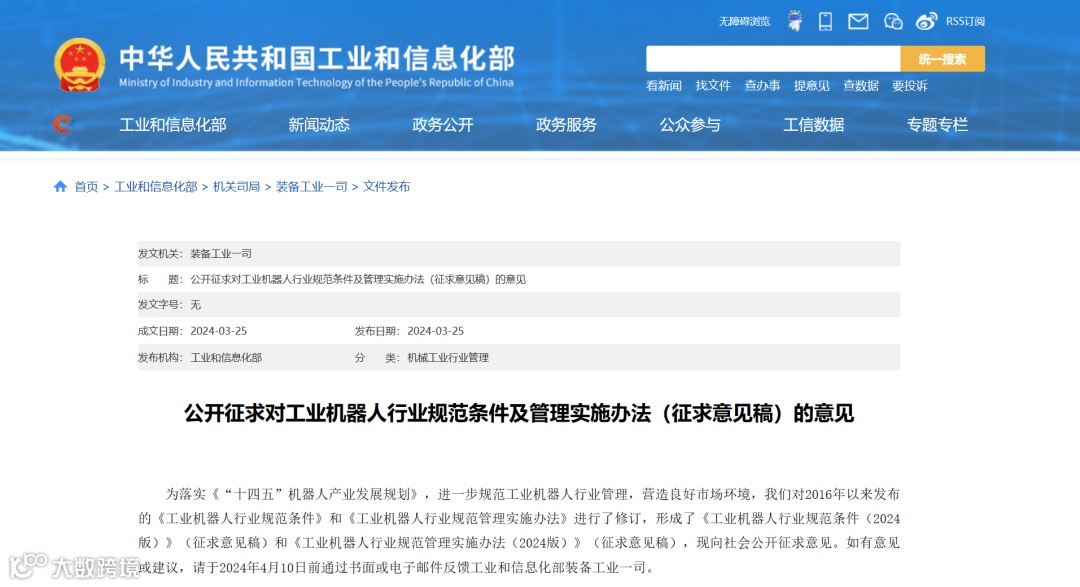The height and width of the screenshot is (587, 1080).
Task: Click the bold article headline
Action: 519,413
